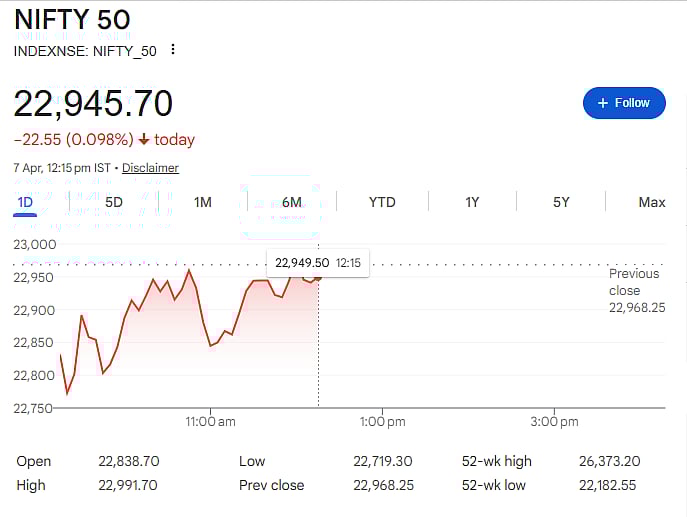Click the 12:15 marker point on chart

(319, 275)
